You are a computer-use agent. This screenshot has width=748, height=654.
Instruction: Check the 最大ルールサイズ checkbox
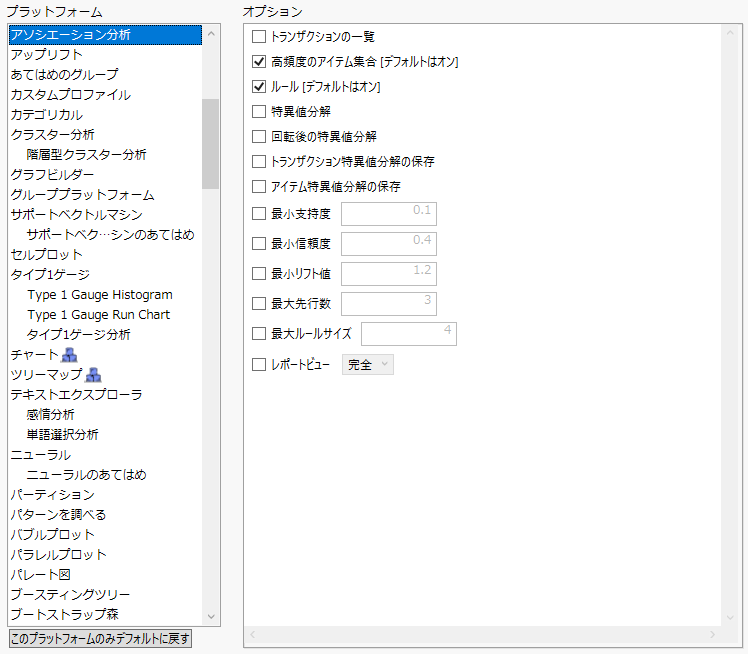(x=259, y=333)
